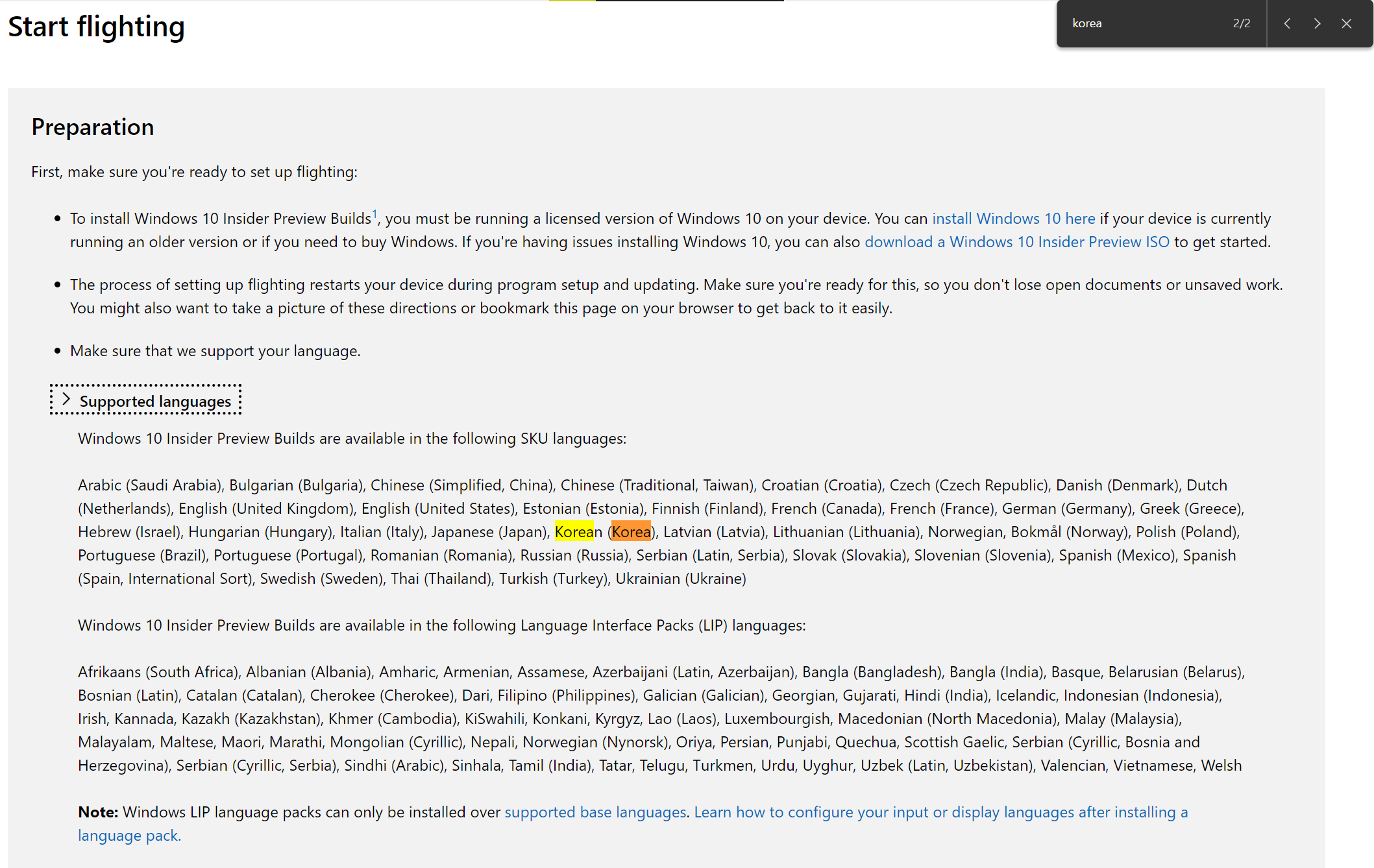The height and width of the screenshot is (868, 1374).
Task: Click text Portuguese (Brazil)
Action: click(x=141, y=555)
